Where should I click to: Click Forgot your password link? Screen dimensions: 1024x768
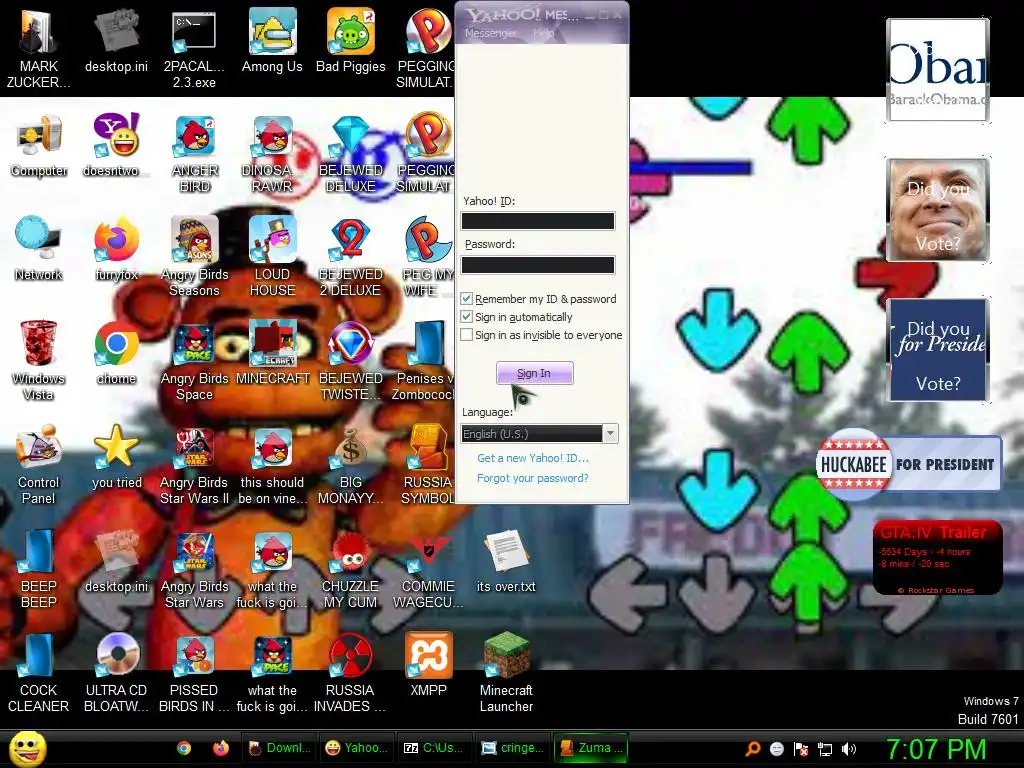[533, 478]
